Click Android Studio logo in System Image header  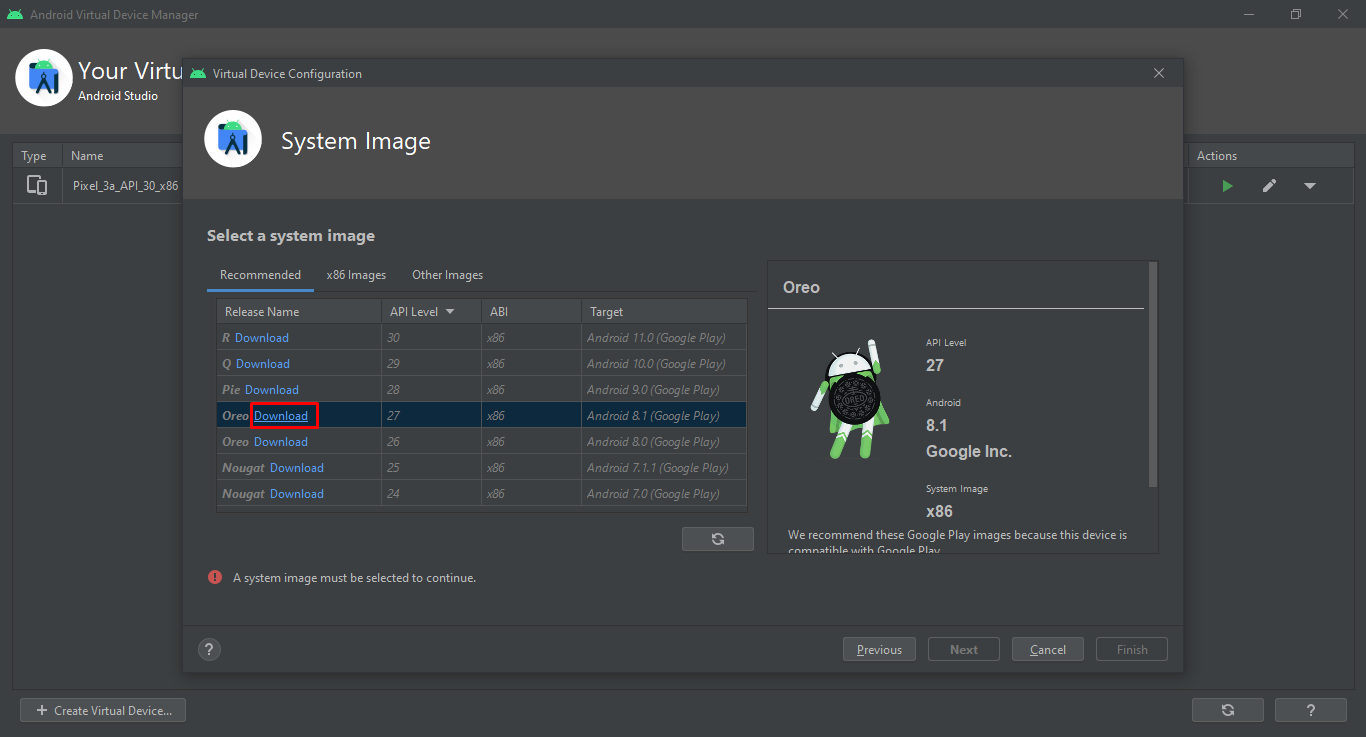(233, 139)
